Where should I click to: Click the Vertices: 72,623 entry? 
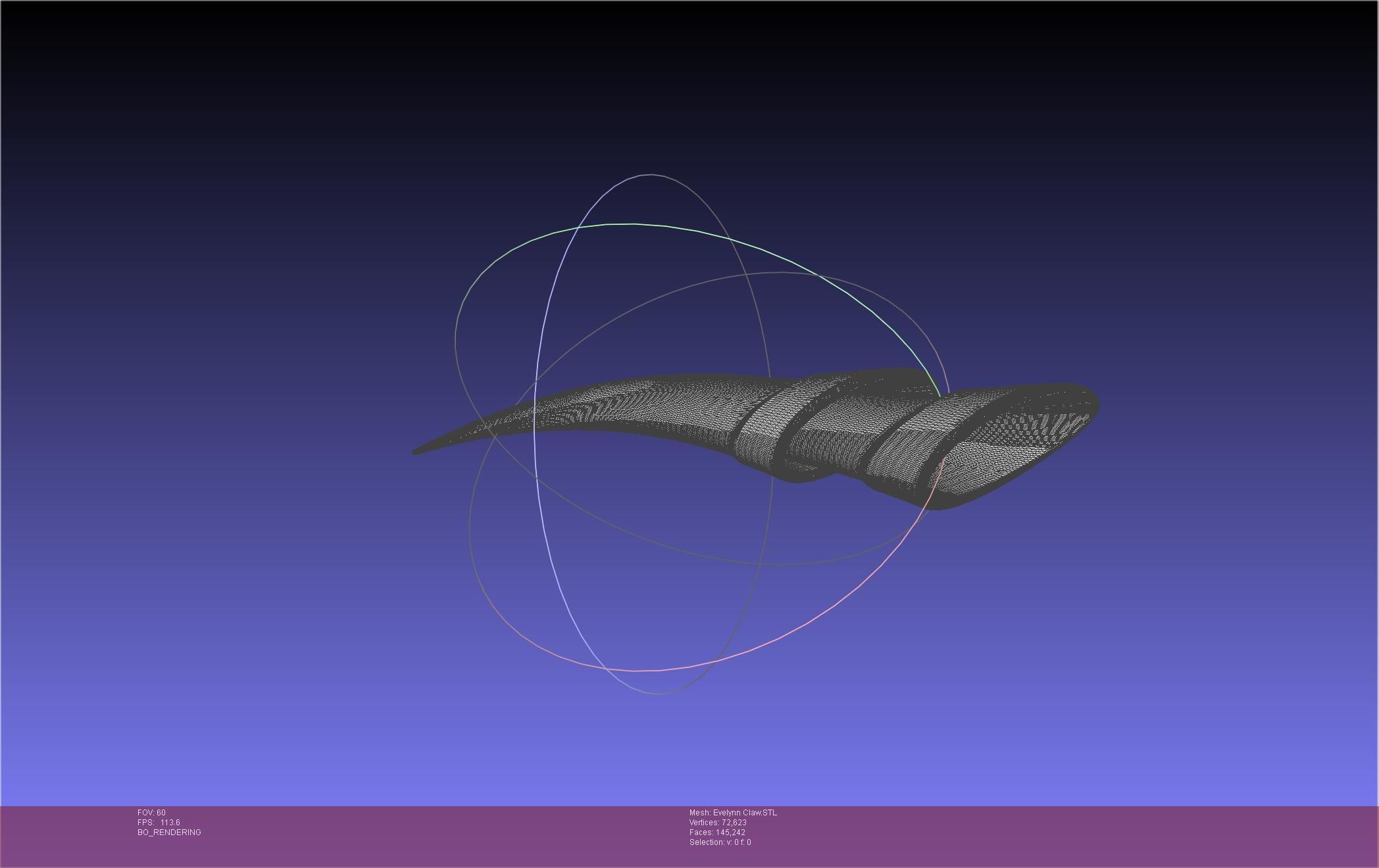pyautogui.click(x=718, y=823)
